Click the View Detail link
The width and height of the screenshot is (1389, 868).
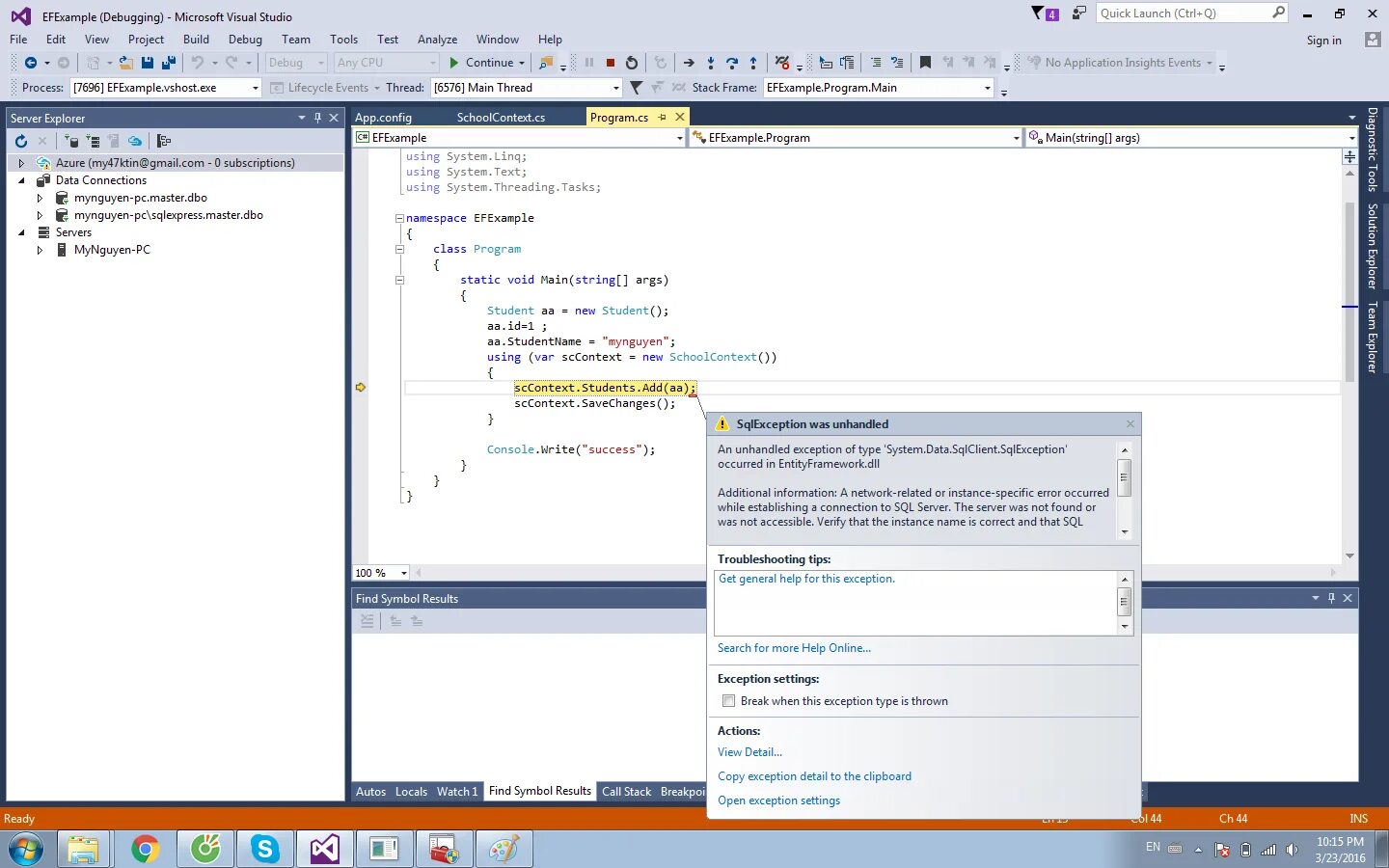click(x=749, y=752)
